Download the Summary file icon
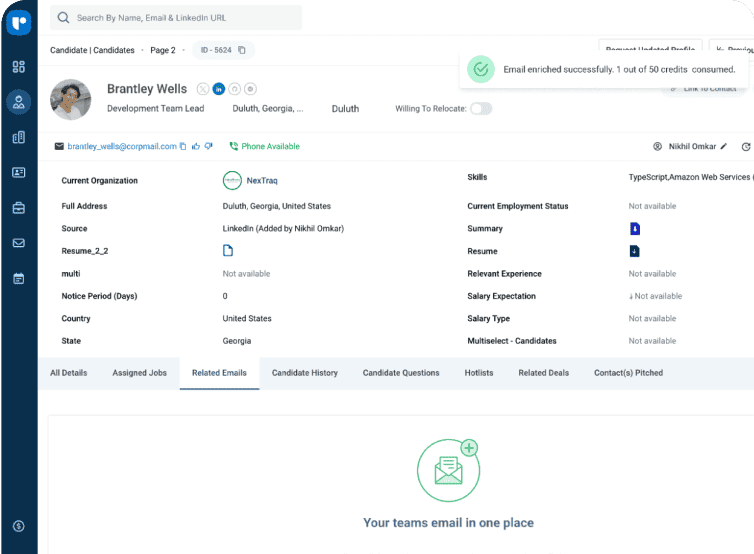This screenshot has width=754, height=554. click(x=634, y=229)
